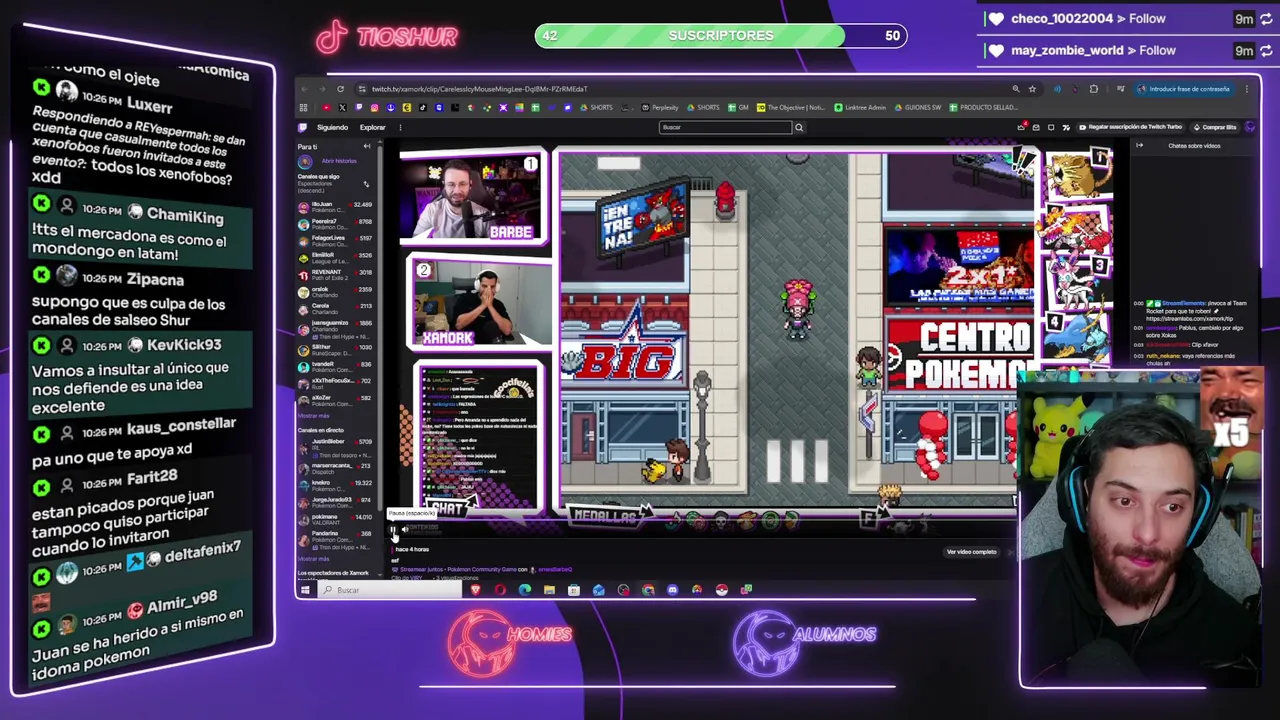Screen dimensions: 1280x720
Task: Mute the clip volume
Action: 405,529
